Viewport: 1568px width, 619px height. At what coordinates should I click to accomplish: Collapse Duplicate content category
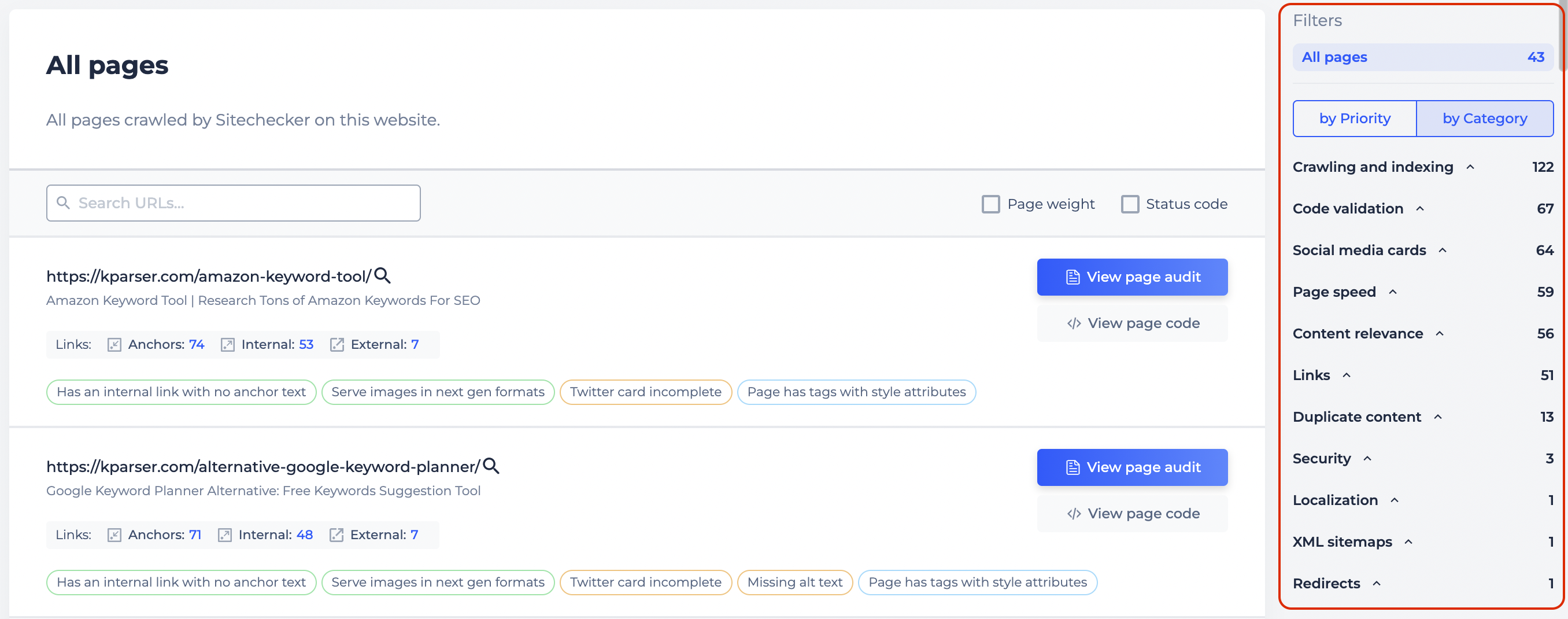[1438, 417]
